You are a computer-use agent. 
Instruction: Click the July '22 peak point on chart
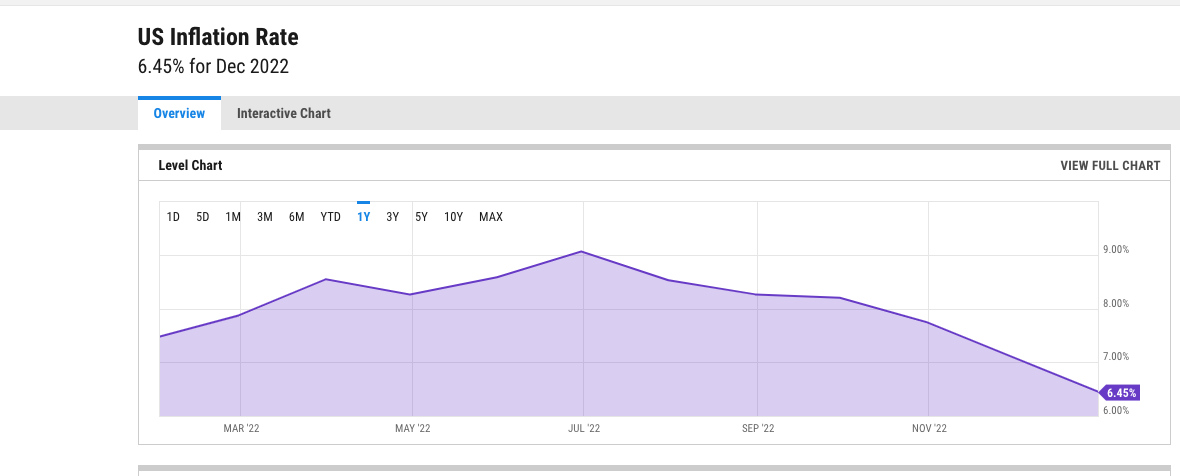click(582, 251)
